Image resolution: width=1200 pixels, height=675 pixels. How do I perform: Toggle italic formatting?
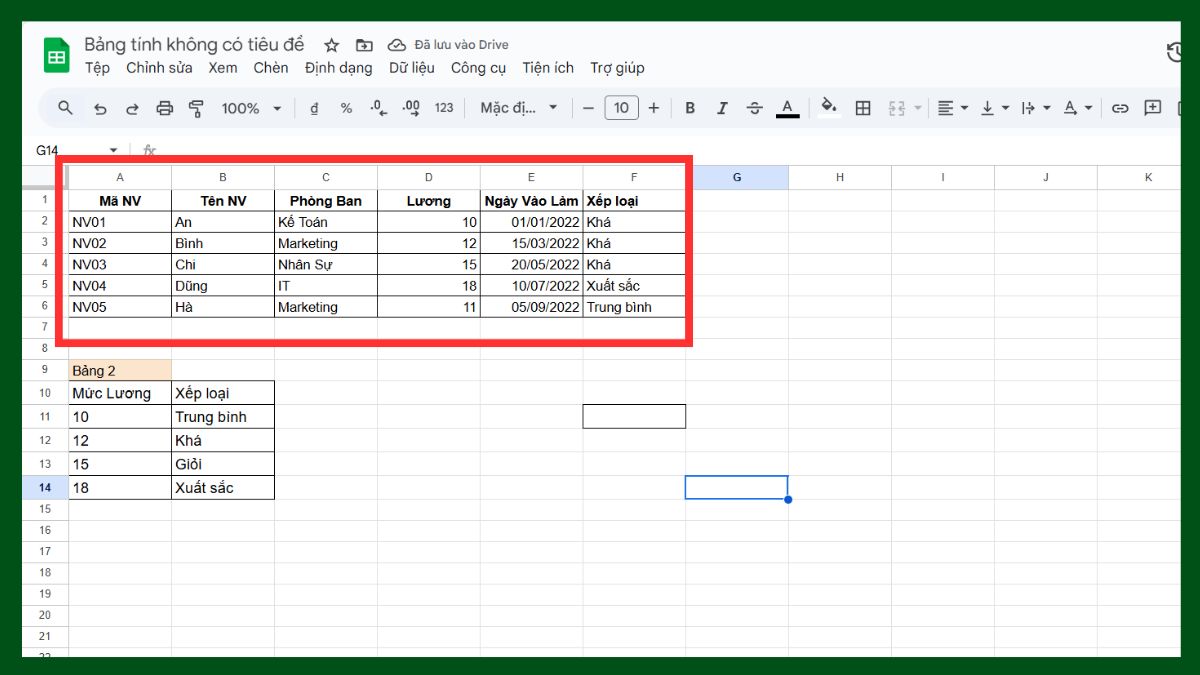tap(722, 107)
